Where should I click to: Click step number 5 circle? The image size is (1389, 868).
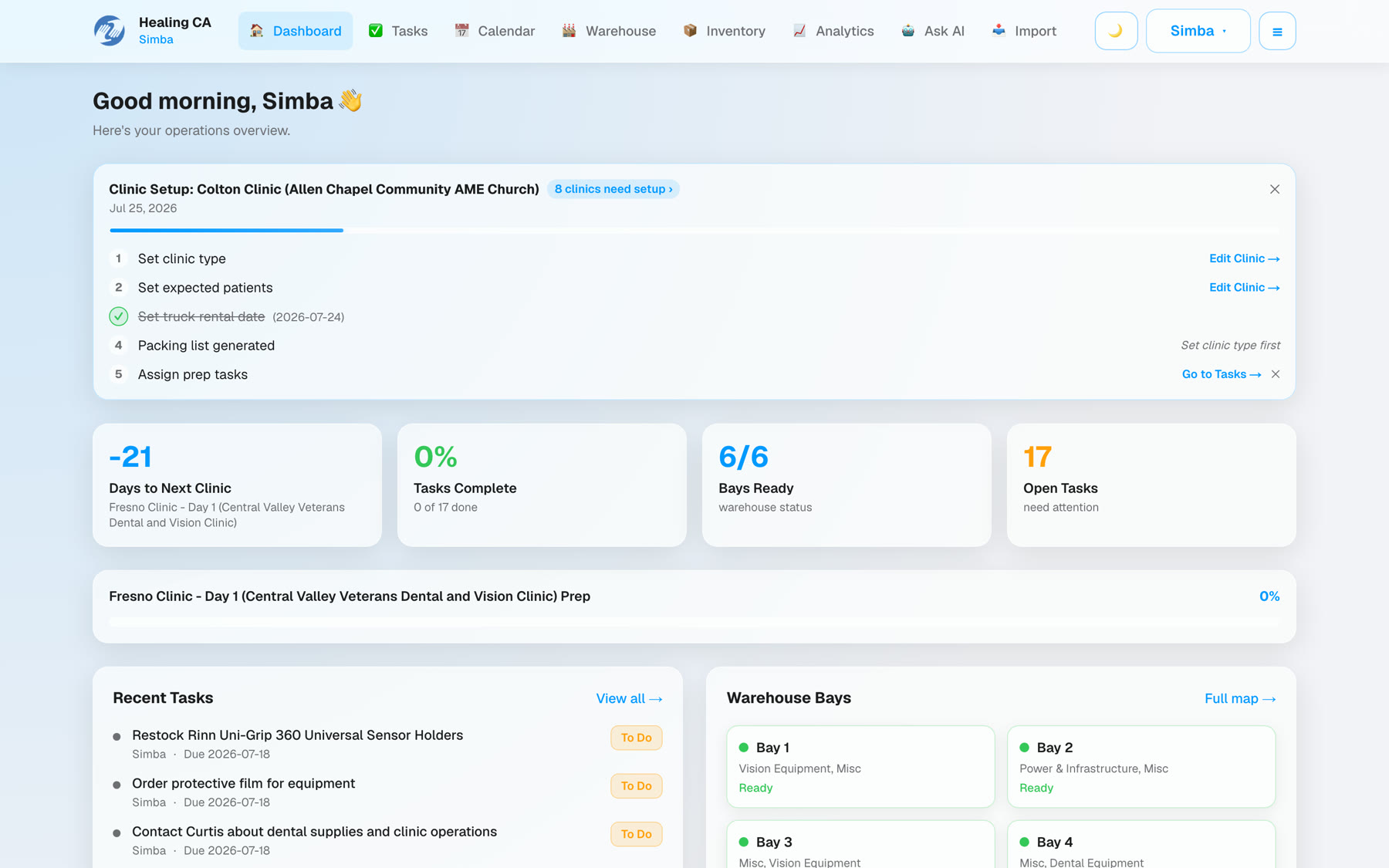[118, 374]
